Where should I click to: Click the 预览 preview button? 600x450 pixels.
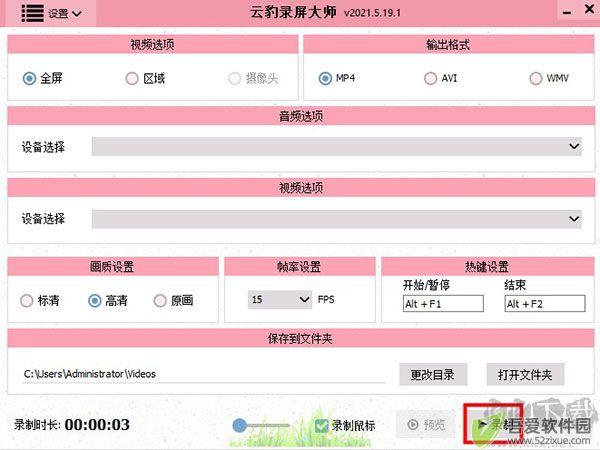point(426,424)
